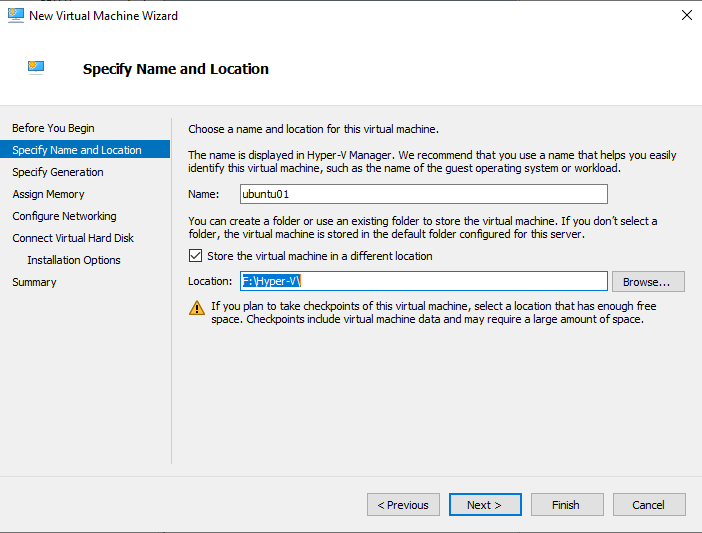Click the New Virtual Machine Wizard title text
Screen dimensions: 702x533
pos(103,16)
